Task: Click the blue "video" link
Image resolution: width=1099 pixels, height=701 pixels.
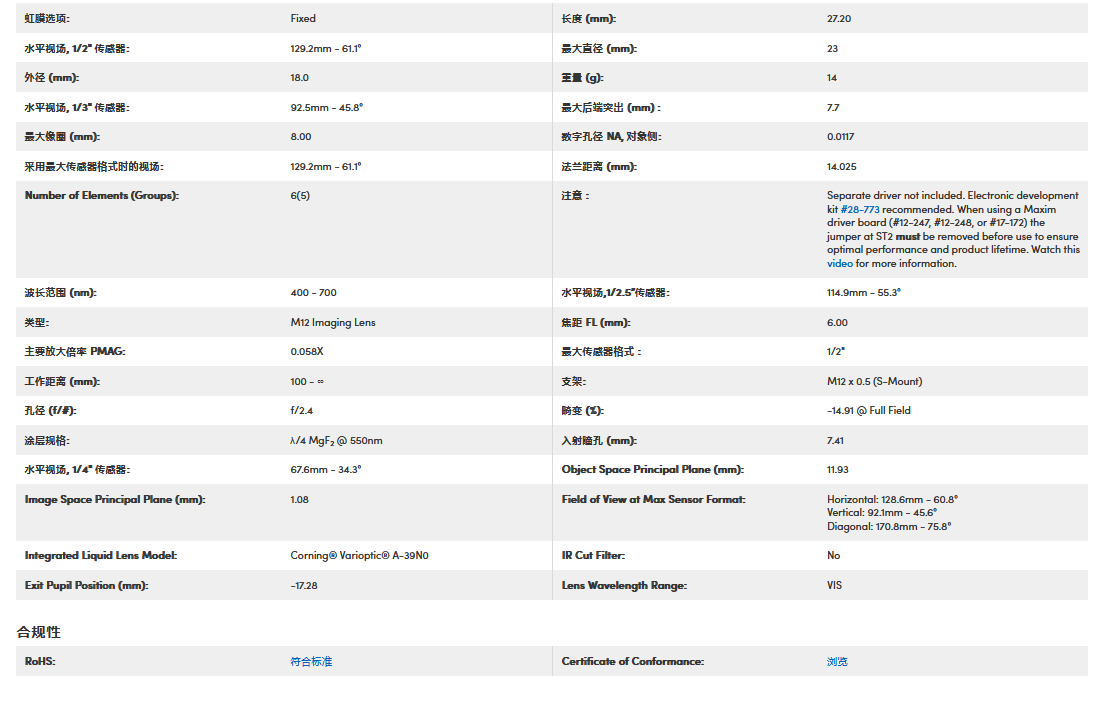Action: coord(839,264)
